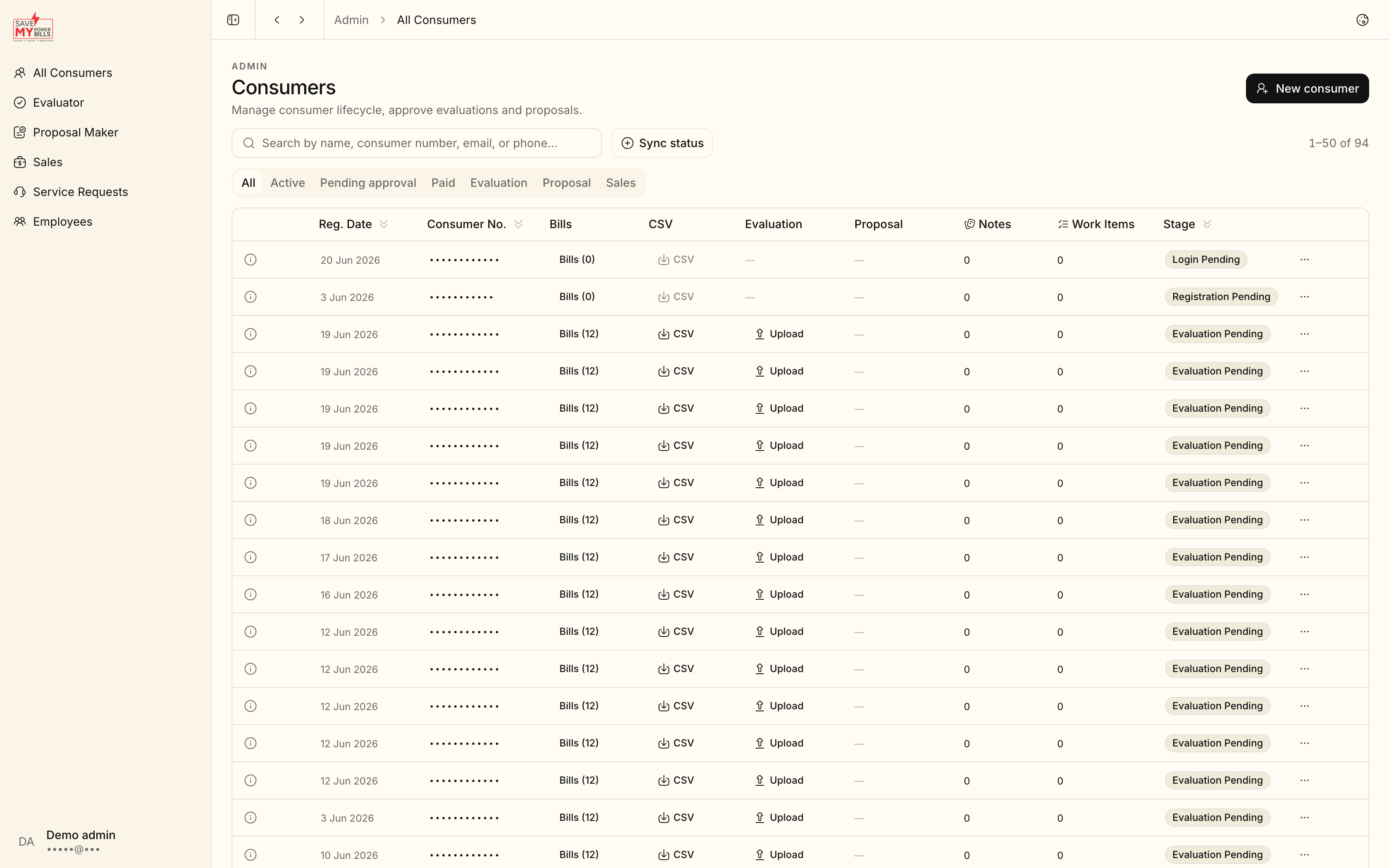Switch to the Sales filter tab
Image resolution: width=1389 pixels, height=868 pixels.
point(621,183)
